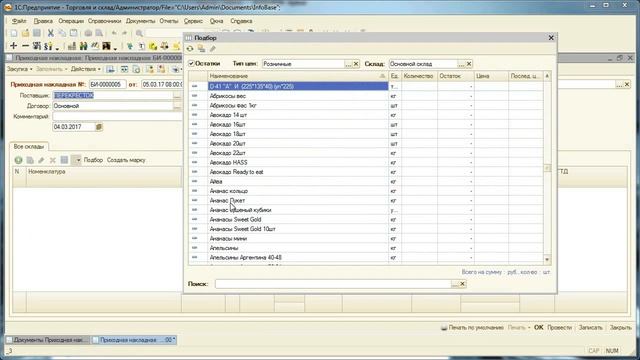
Task: Click the delete row X icon
Action: [53, 160]
